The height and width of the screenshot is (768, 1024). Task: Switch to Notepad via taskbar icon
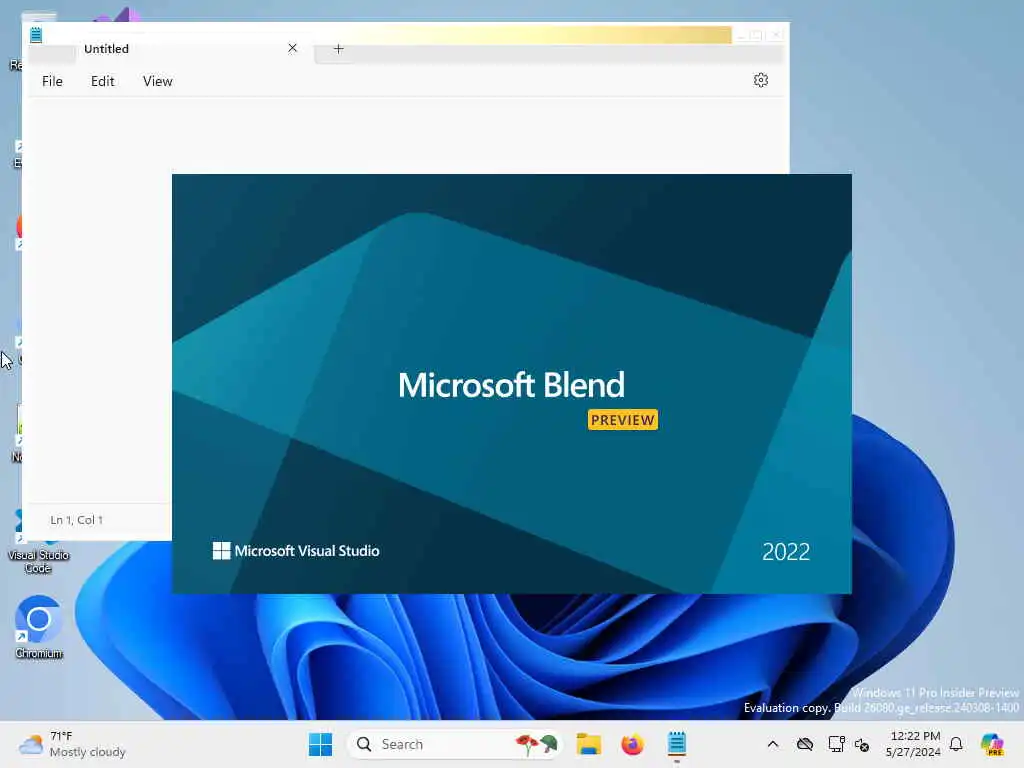tap(677, 744)
